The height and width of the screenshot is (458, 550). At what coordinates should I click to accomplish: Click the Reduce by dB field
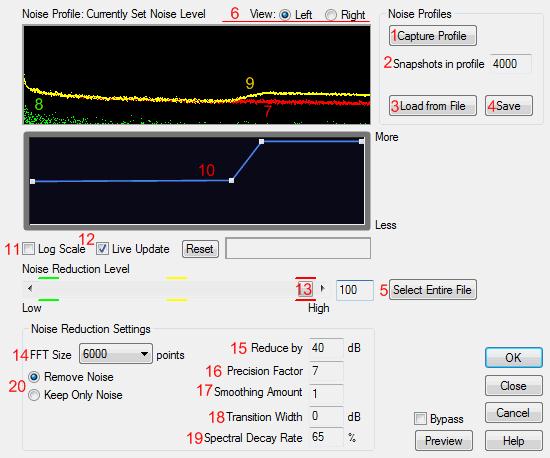coord(326,348)
